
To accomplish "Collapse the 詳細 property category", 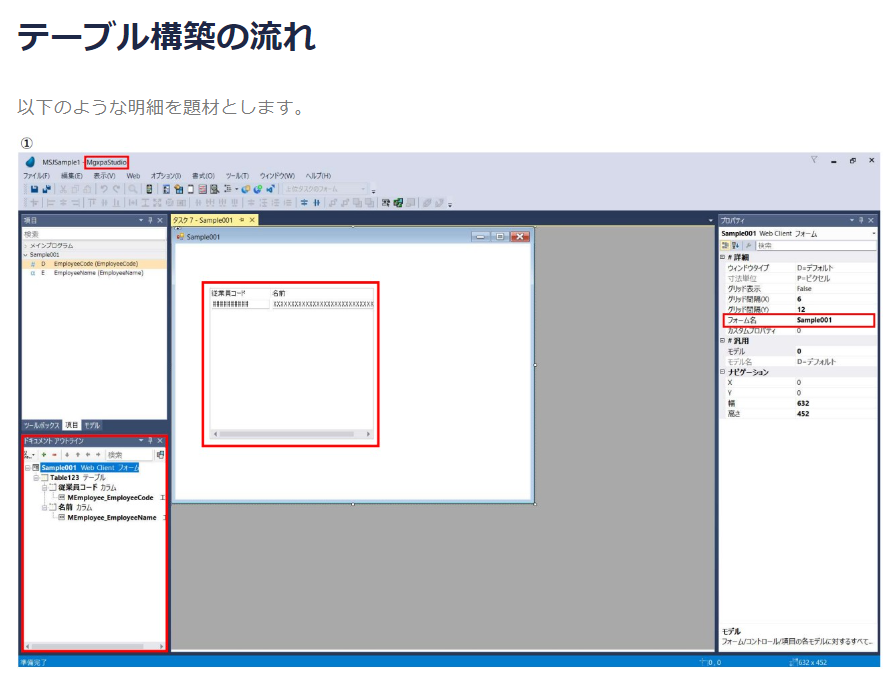I will click(723, 257).
